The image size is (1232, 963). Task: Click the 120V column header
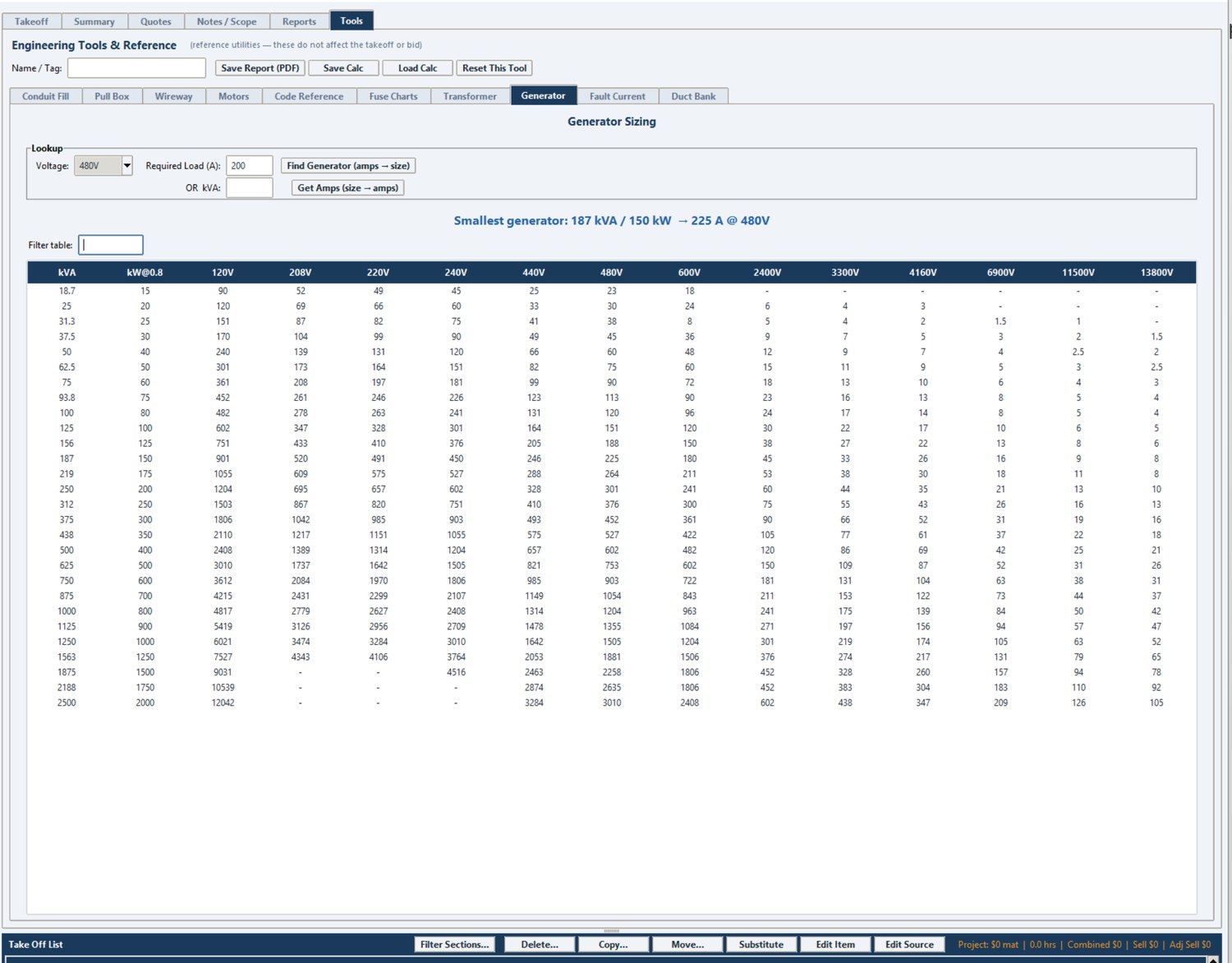[223, 272]
